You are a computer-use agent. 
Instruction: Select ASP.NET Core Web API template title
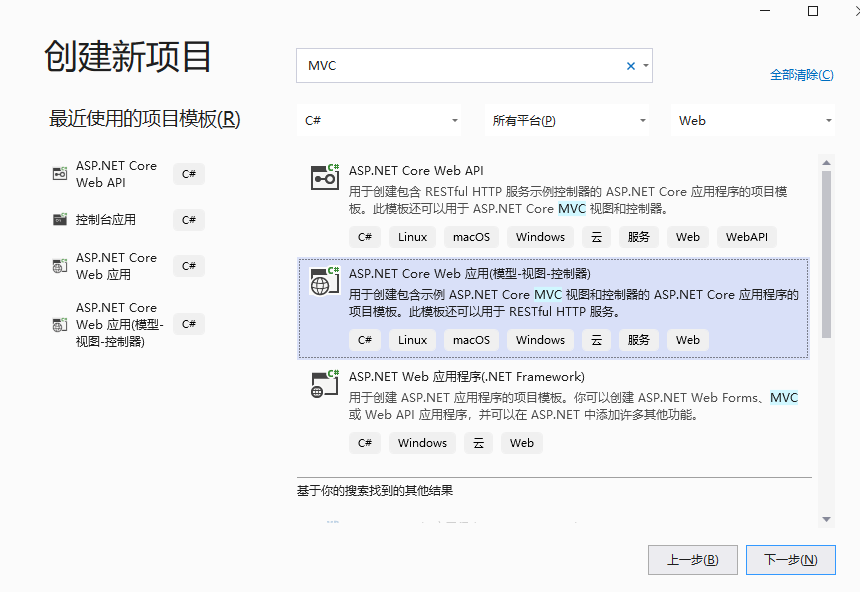tap(416, 171)
